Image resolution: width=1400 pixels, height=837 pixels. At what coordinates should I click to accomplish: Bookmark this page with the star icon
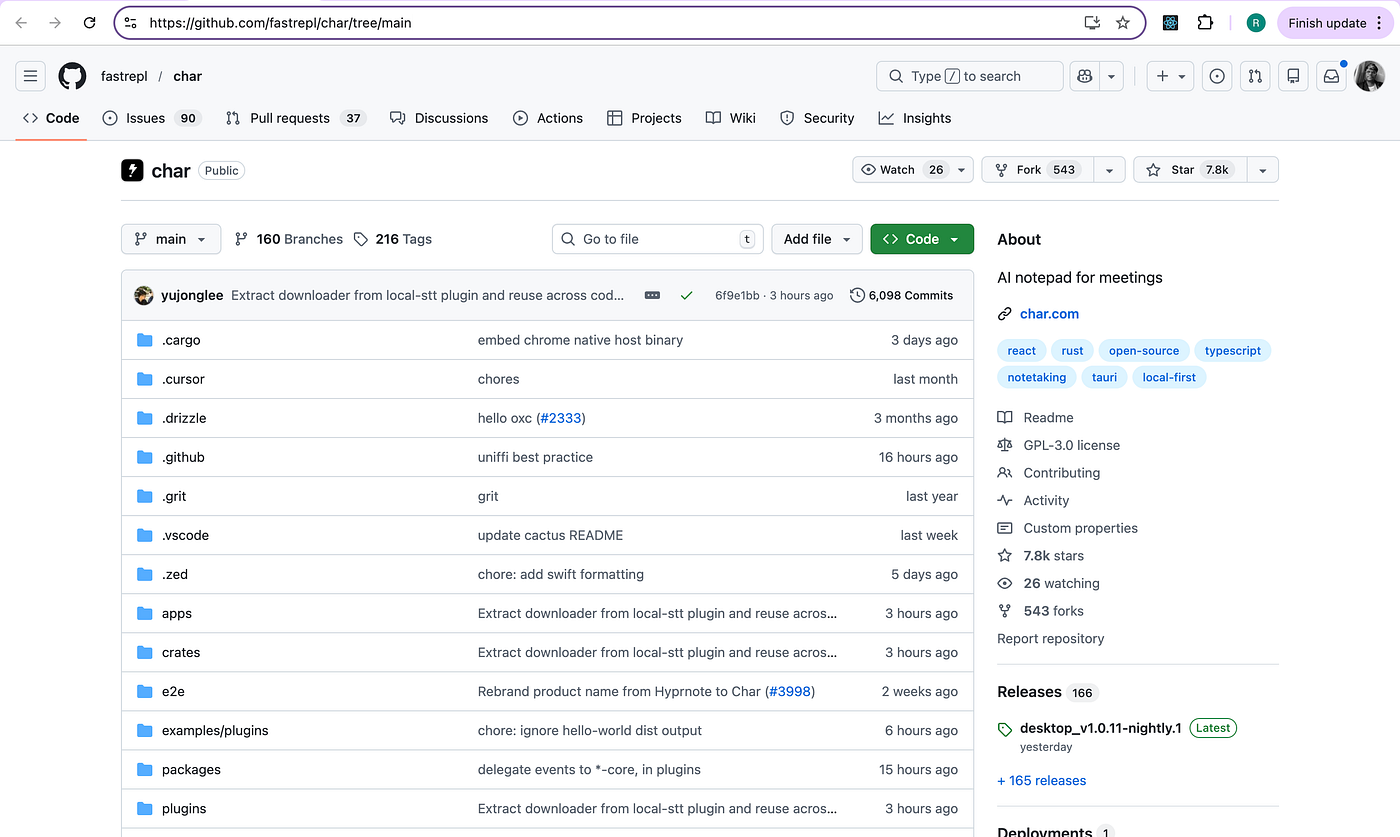pos(1123,23)
